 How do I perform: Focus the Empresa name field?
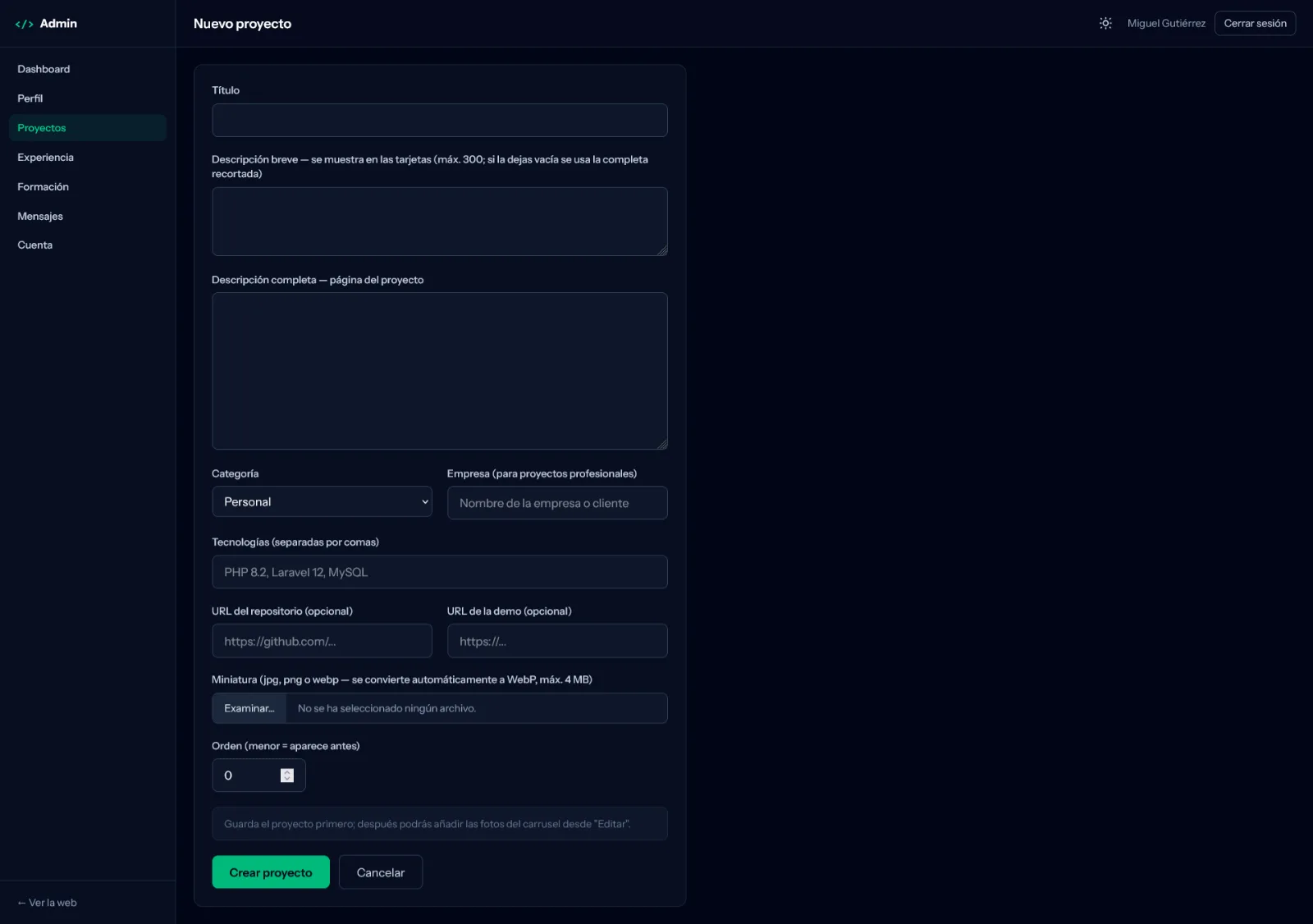tap(557, 503)
